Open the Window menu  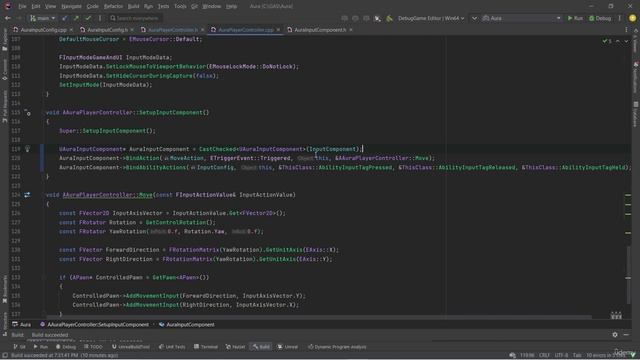point(211,7)
